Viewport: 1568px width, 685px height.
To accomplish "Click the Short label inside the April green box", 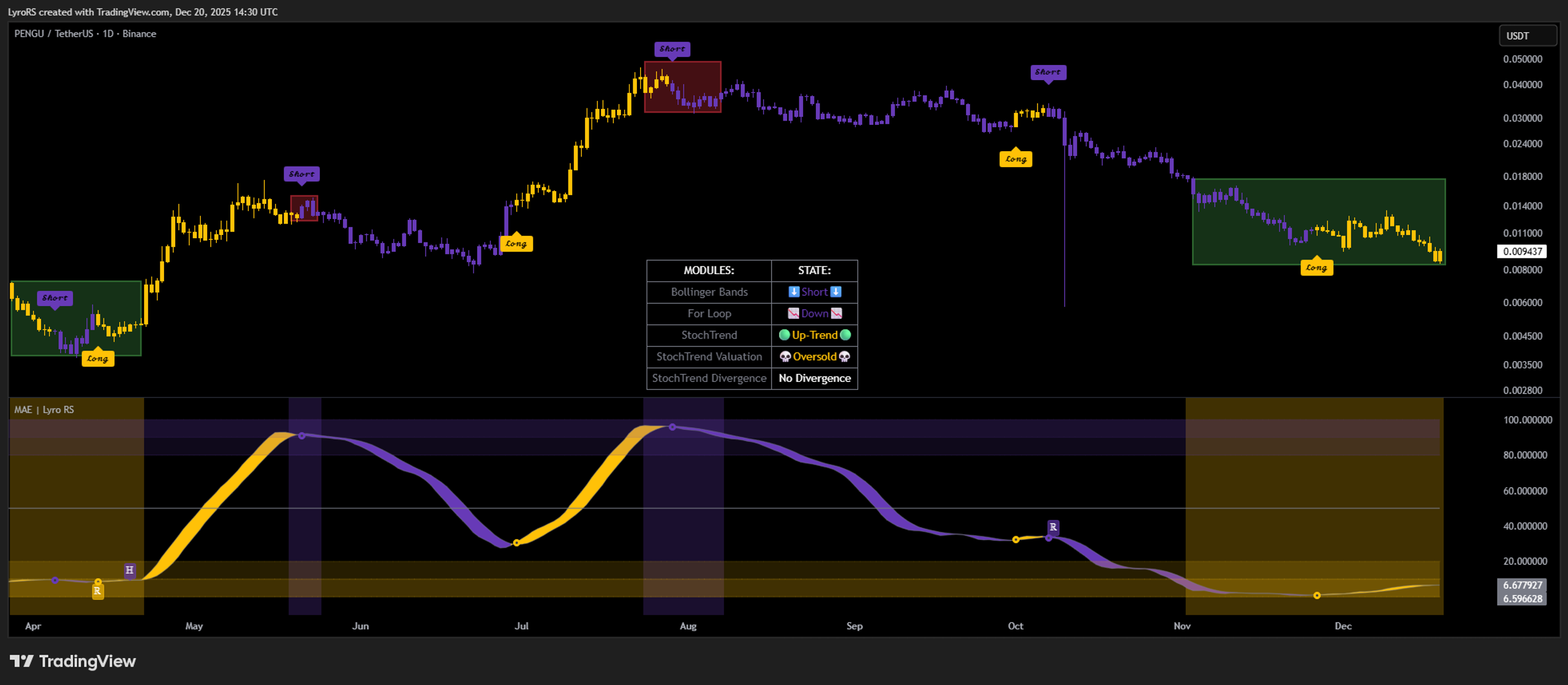I will (55, 298).
